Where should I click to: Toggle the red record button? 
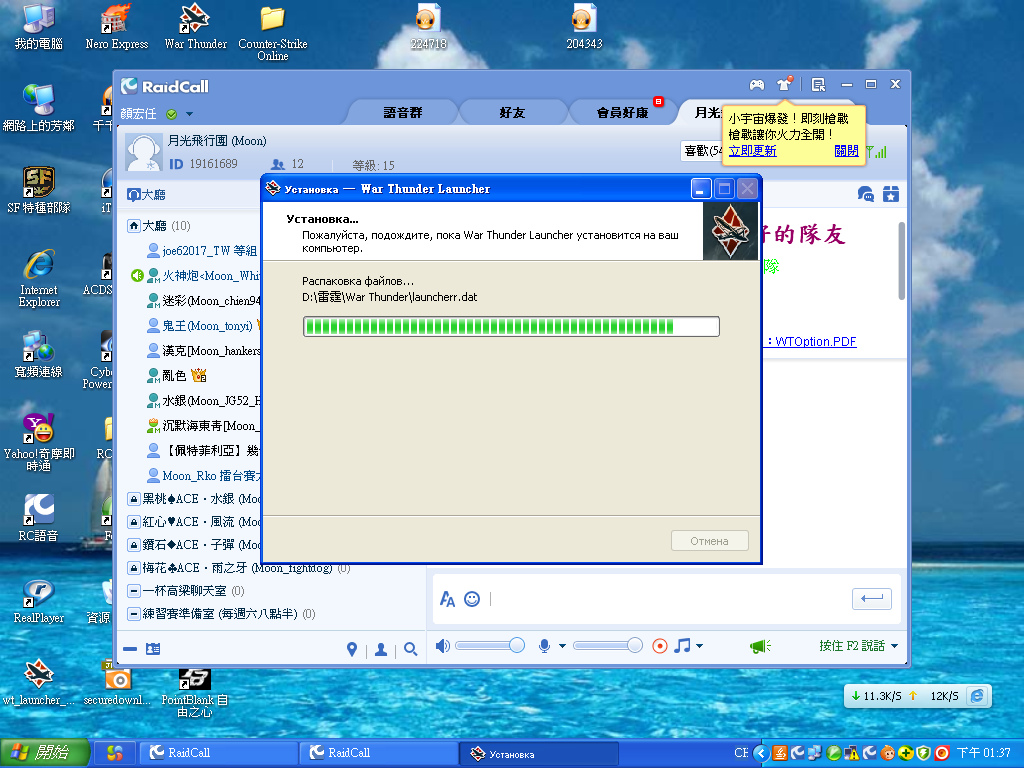pos(660,646)
